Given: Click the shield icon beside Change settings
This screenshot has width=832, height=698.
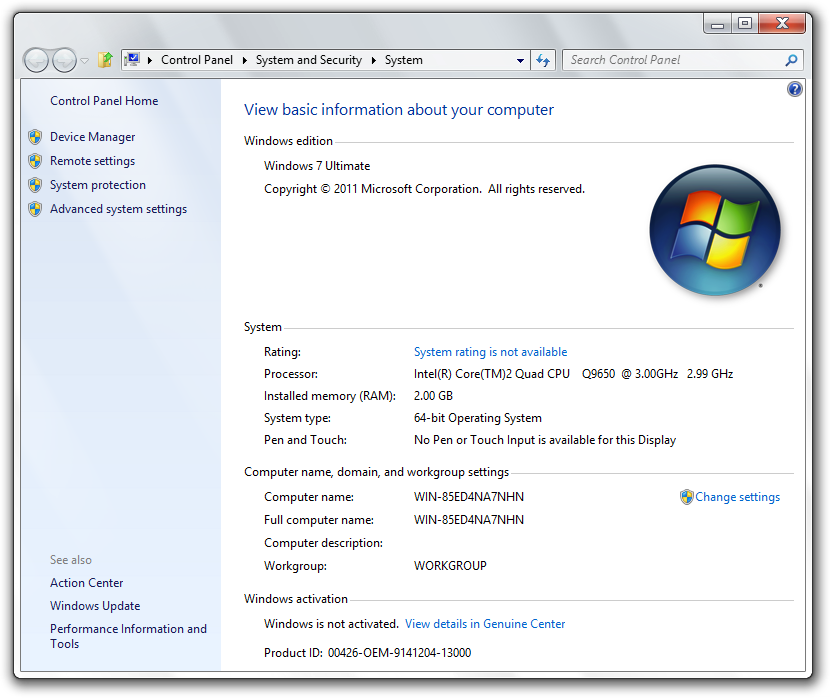Looking at the screenshot, I should point(686,497).
